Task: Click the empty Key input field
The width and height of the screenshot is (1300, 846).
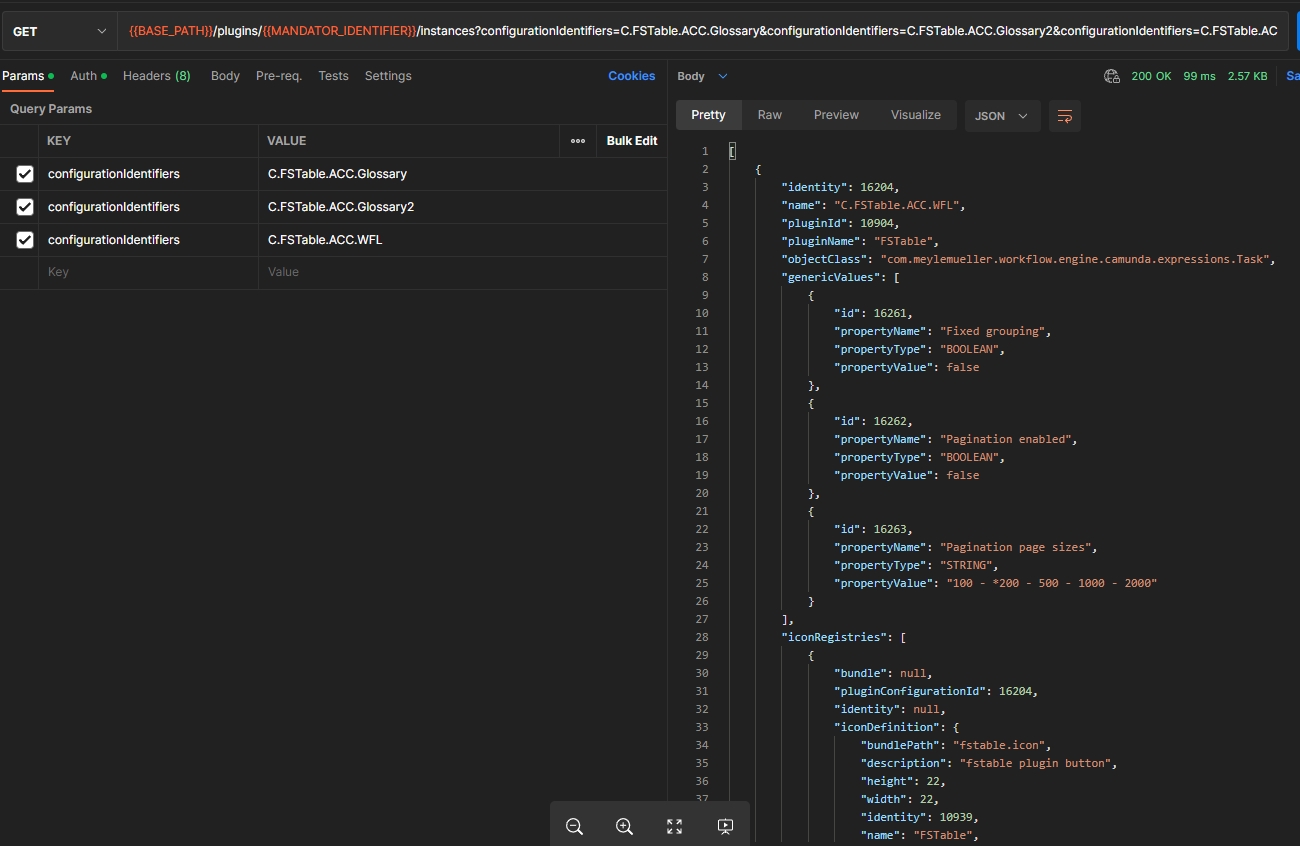Action: click(150, 272)
